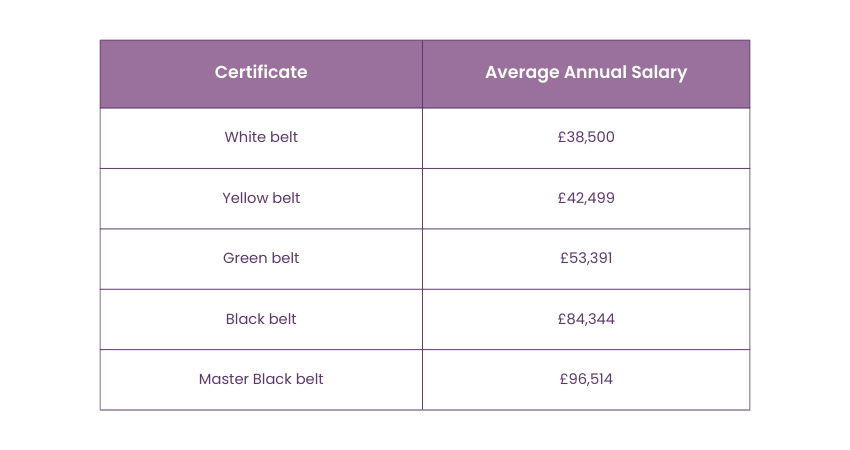Click the word Master in the last row

(224, 379)
